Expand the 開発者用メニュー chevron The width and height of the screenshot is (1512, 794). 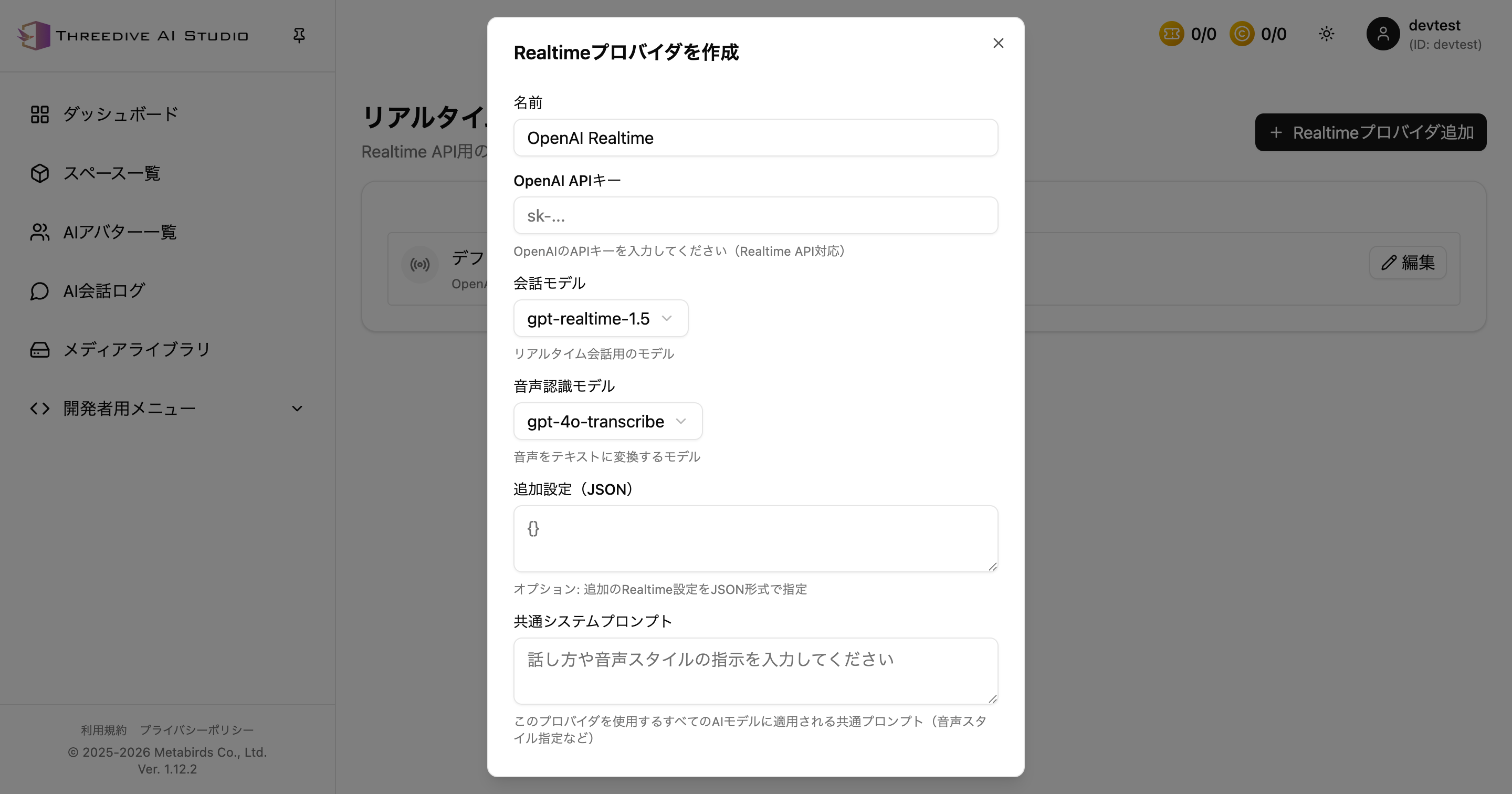[x=297, y=409]
